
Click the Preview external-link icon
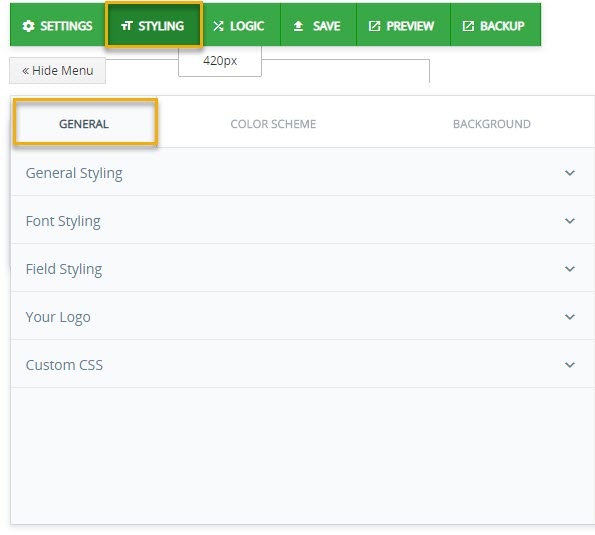374,26
